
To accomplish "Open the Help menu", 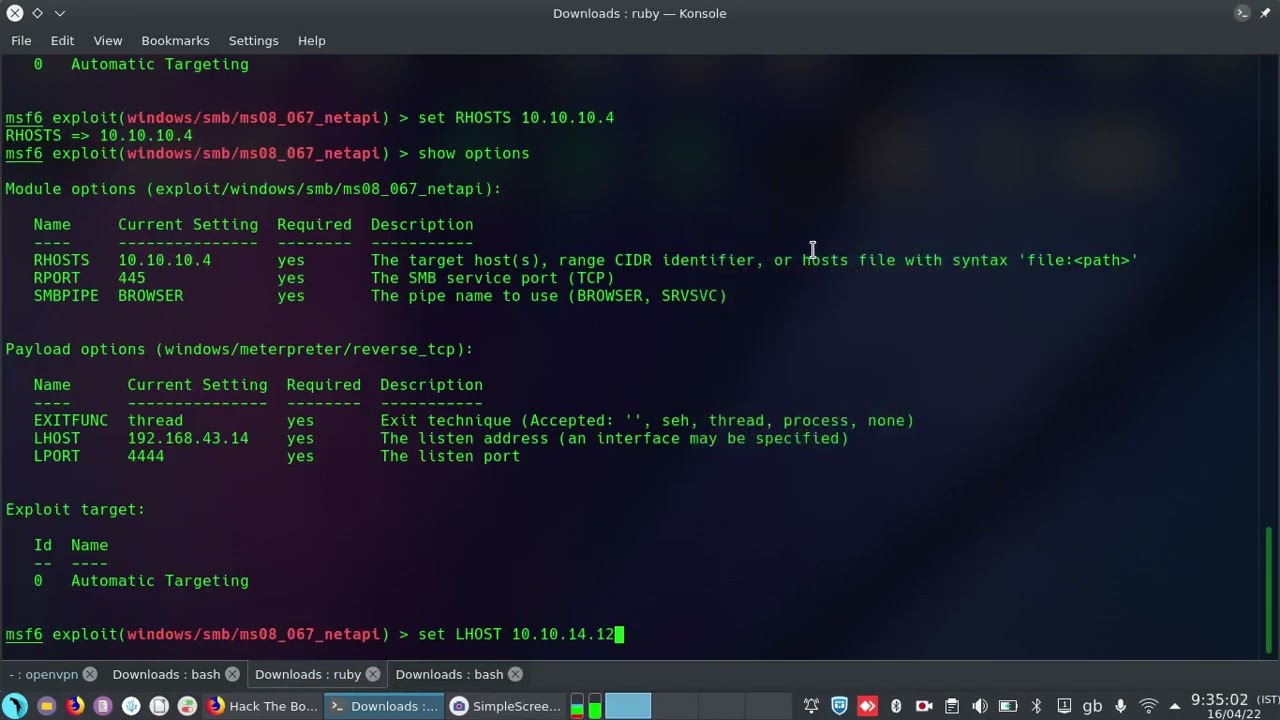I will click(x=311, y=40).
